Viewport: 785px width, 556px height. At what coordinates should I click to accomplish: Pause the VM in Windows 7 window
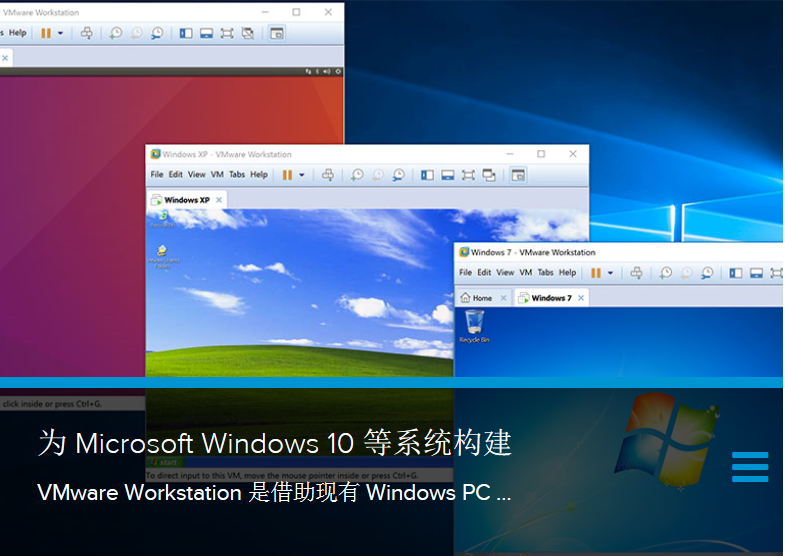click(596, 273)
